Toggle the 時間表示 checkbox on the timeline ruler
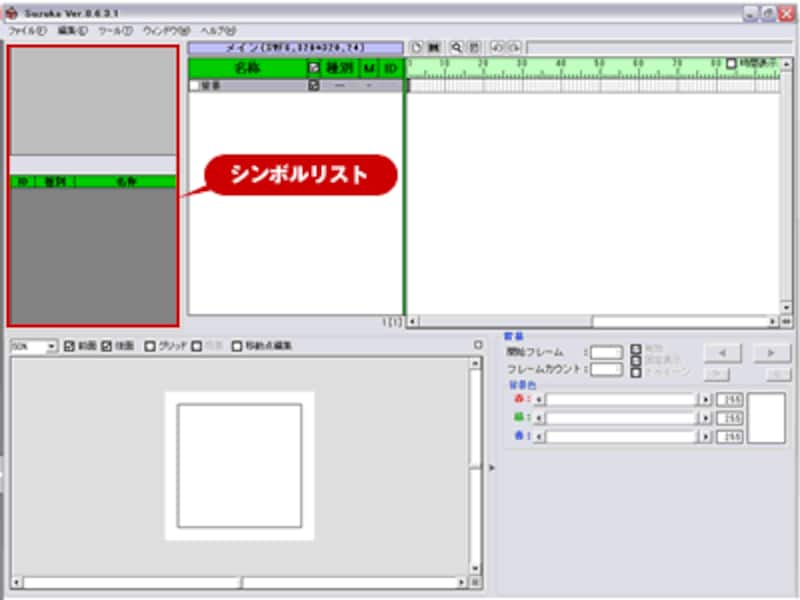Viewport: 800px width, 600px height. pos(731,62)
